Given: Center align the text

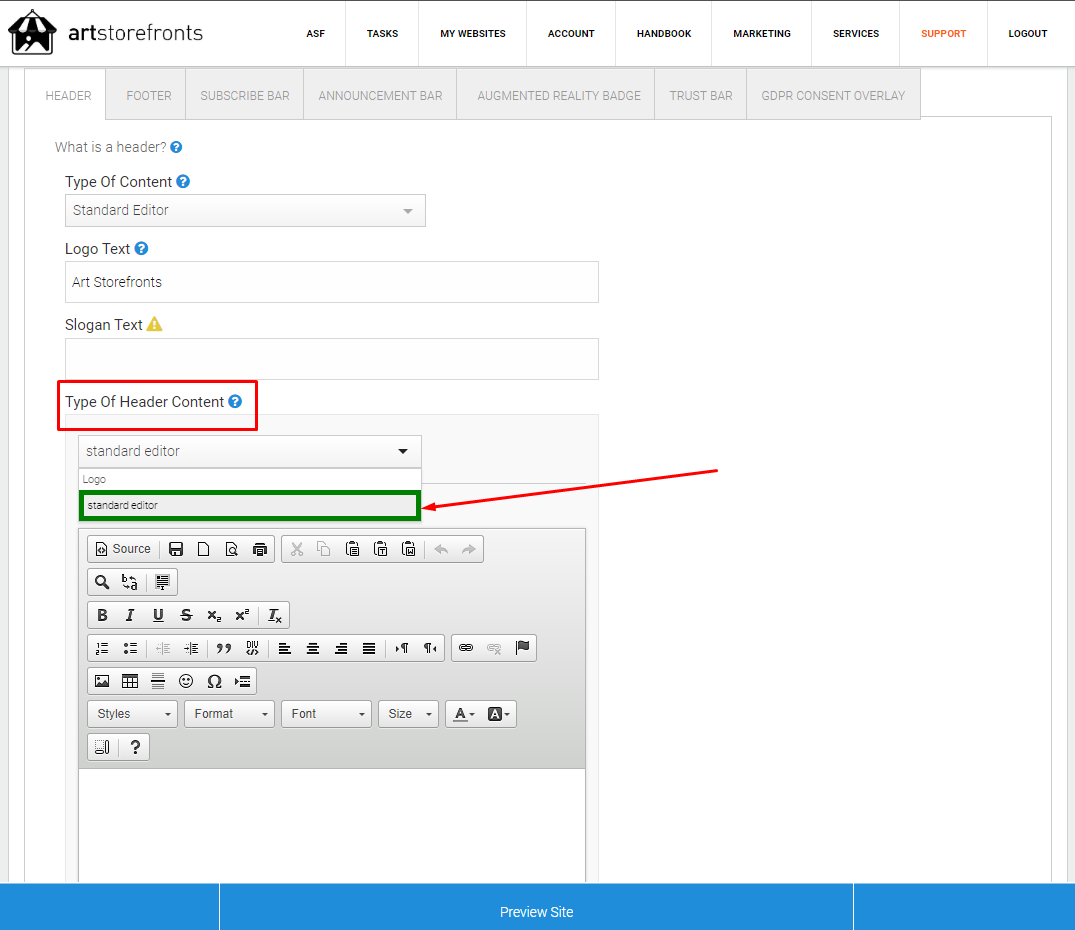Looking at the screenshot, I should (313, 648).
